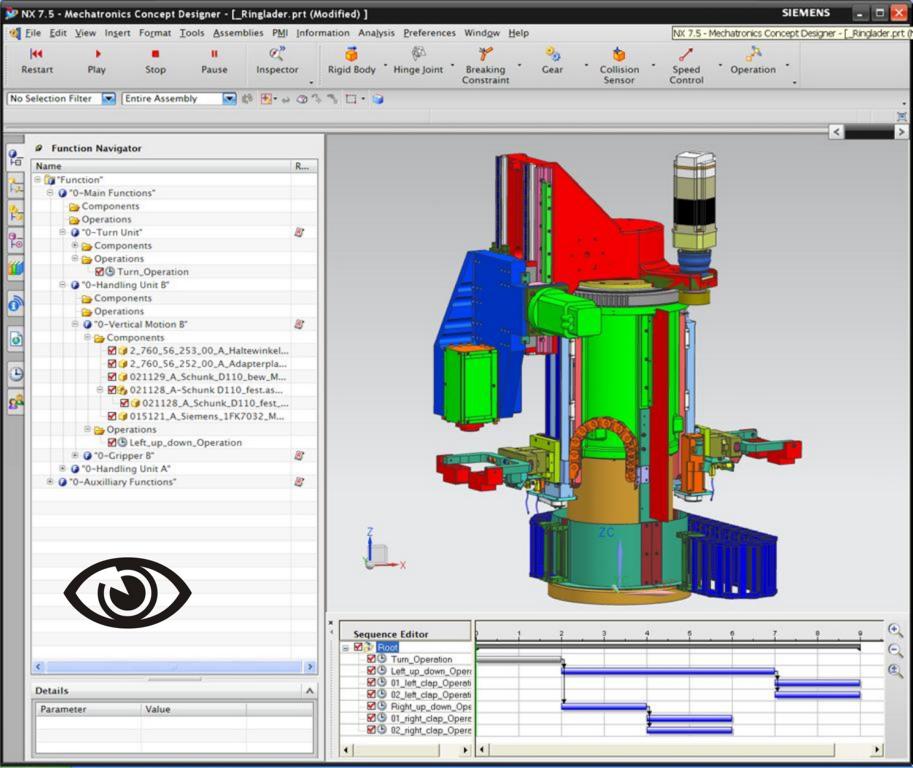Toggle the 021129_A_Schunk_D110_bew_M checkbox
The image size is (913, 768).
point(112,377)
